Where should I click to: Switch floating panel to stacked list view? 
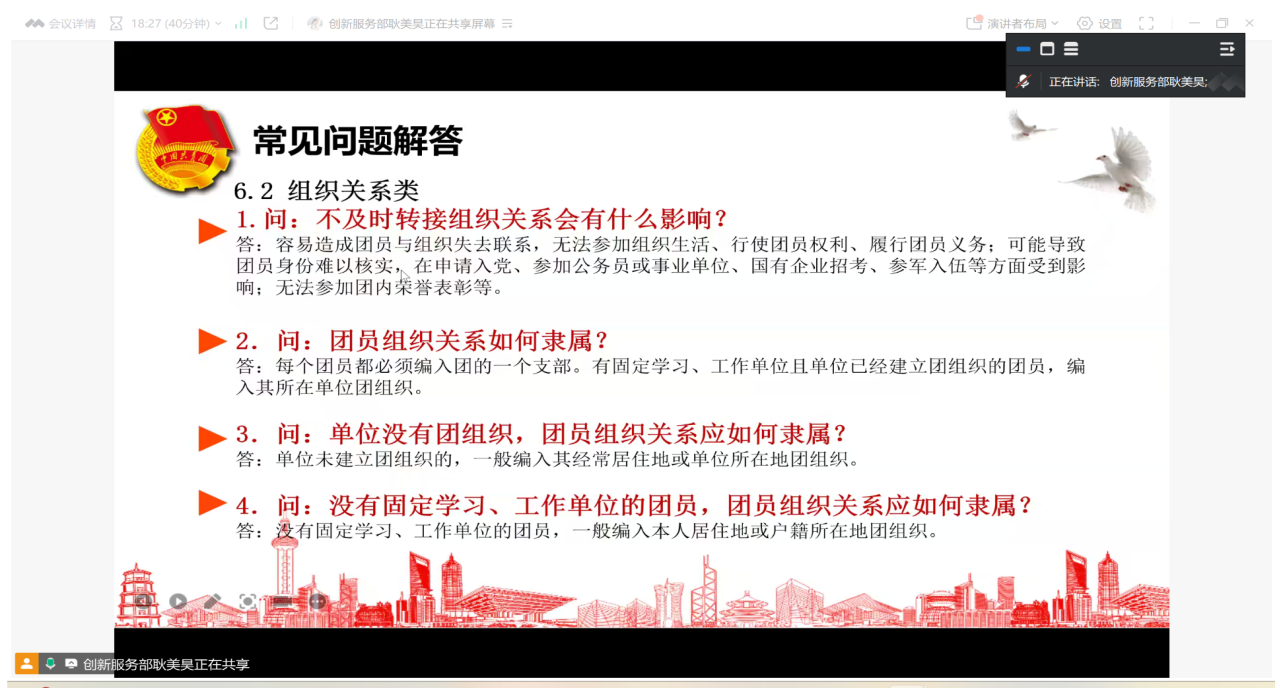pyautogui.click(x=1071, y=49)
